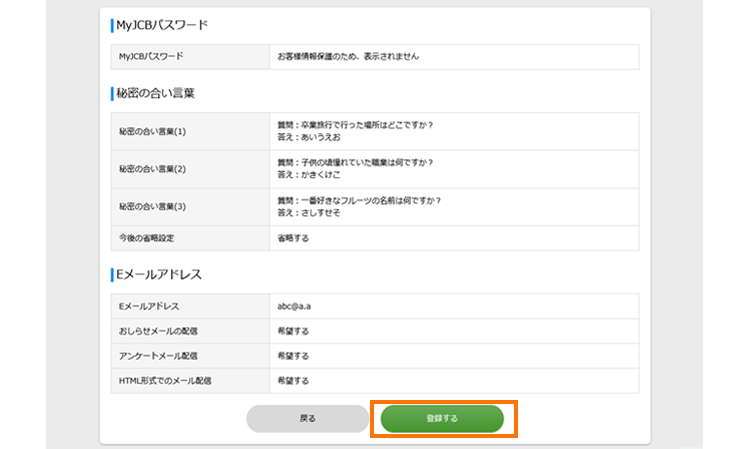Select the question about 卒業旅行
This screenshot has width=750, height=449.
coord(355,125)
